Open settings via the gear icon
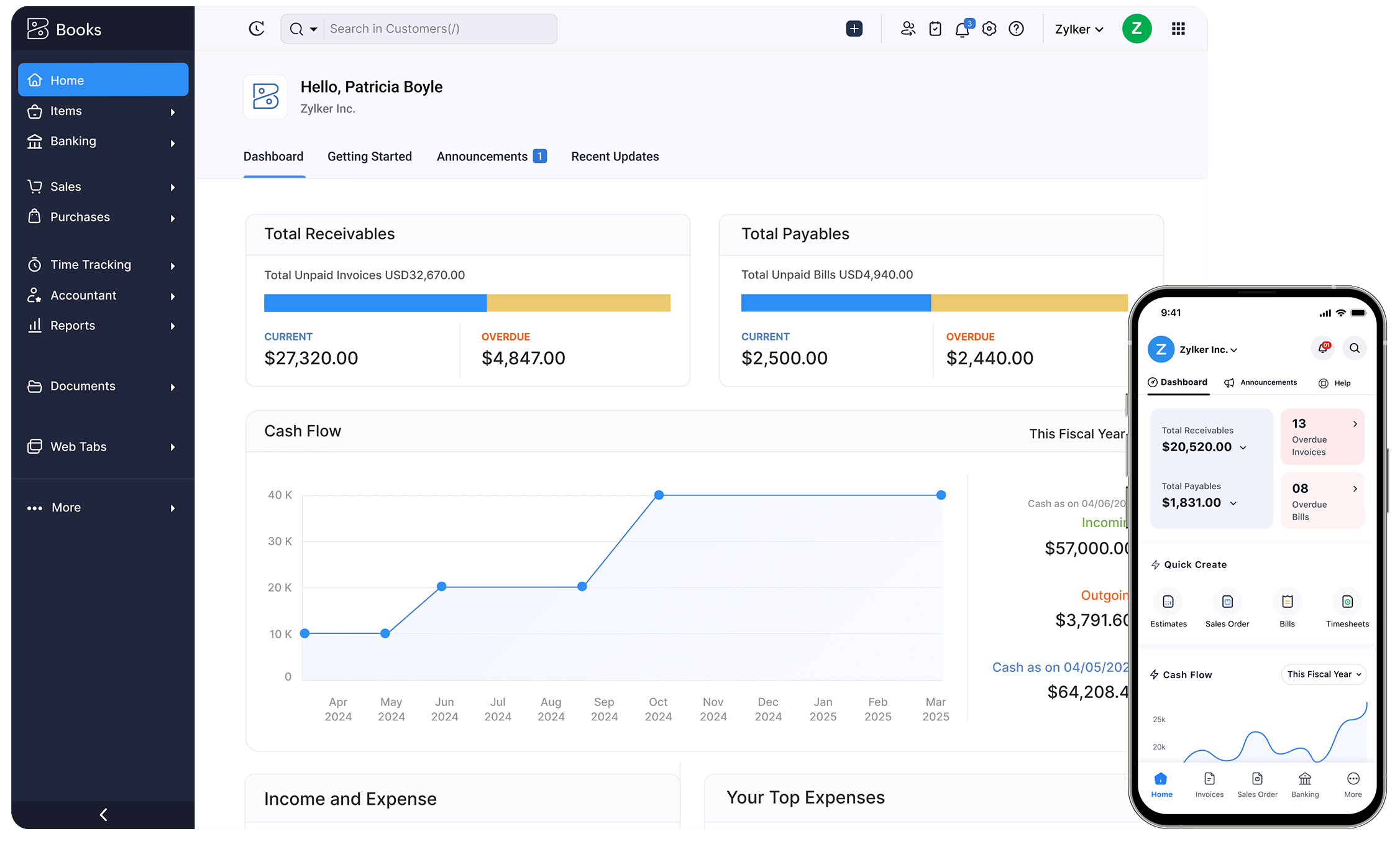The image size is (1400, 844). pyautogui.click(x=989, y=29)
